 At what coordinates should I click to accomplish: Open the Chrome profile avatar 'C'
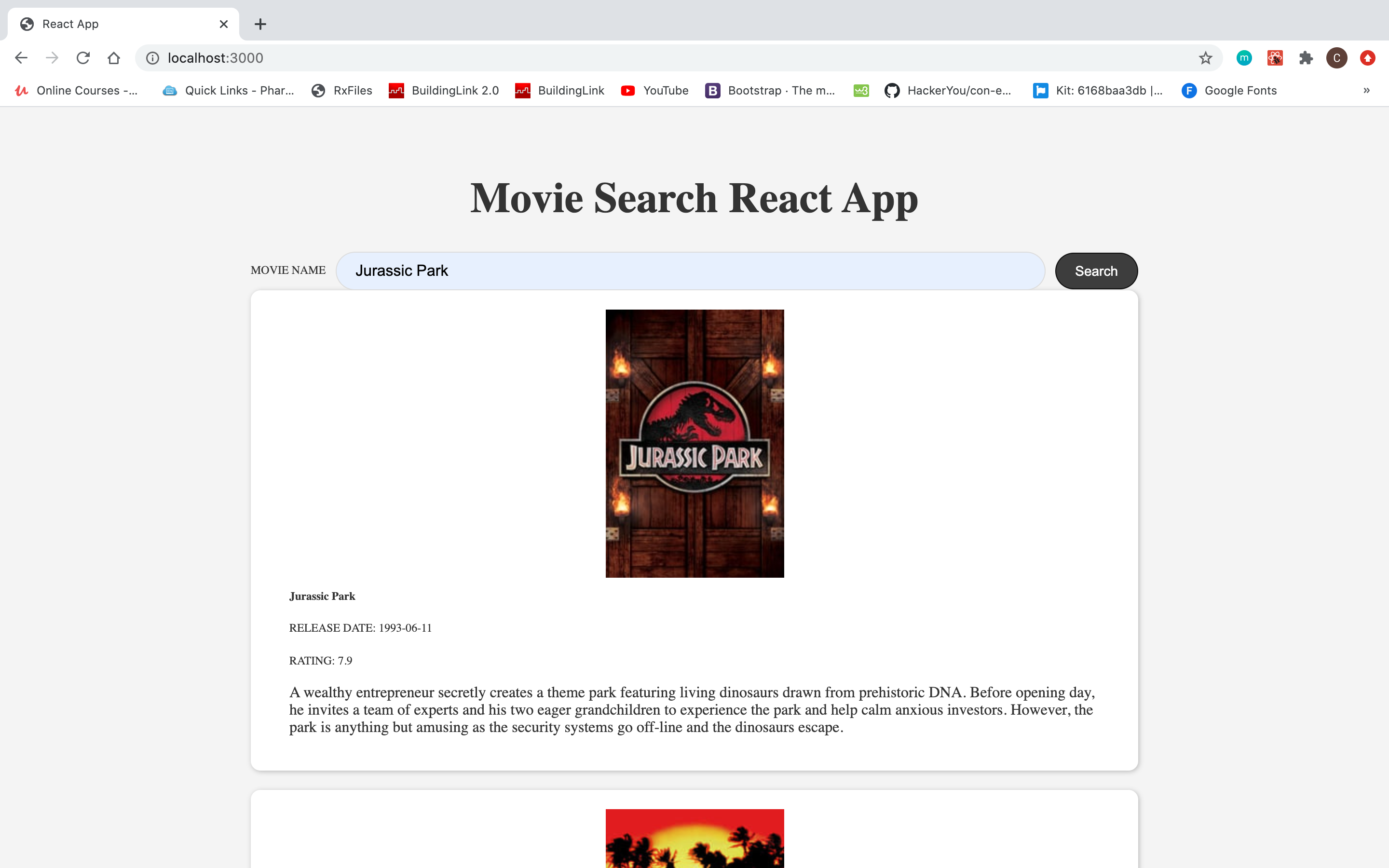click(1337, 58)
